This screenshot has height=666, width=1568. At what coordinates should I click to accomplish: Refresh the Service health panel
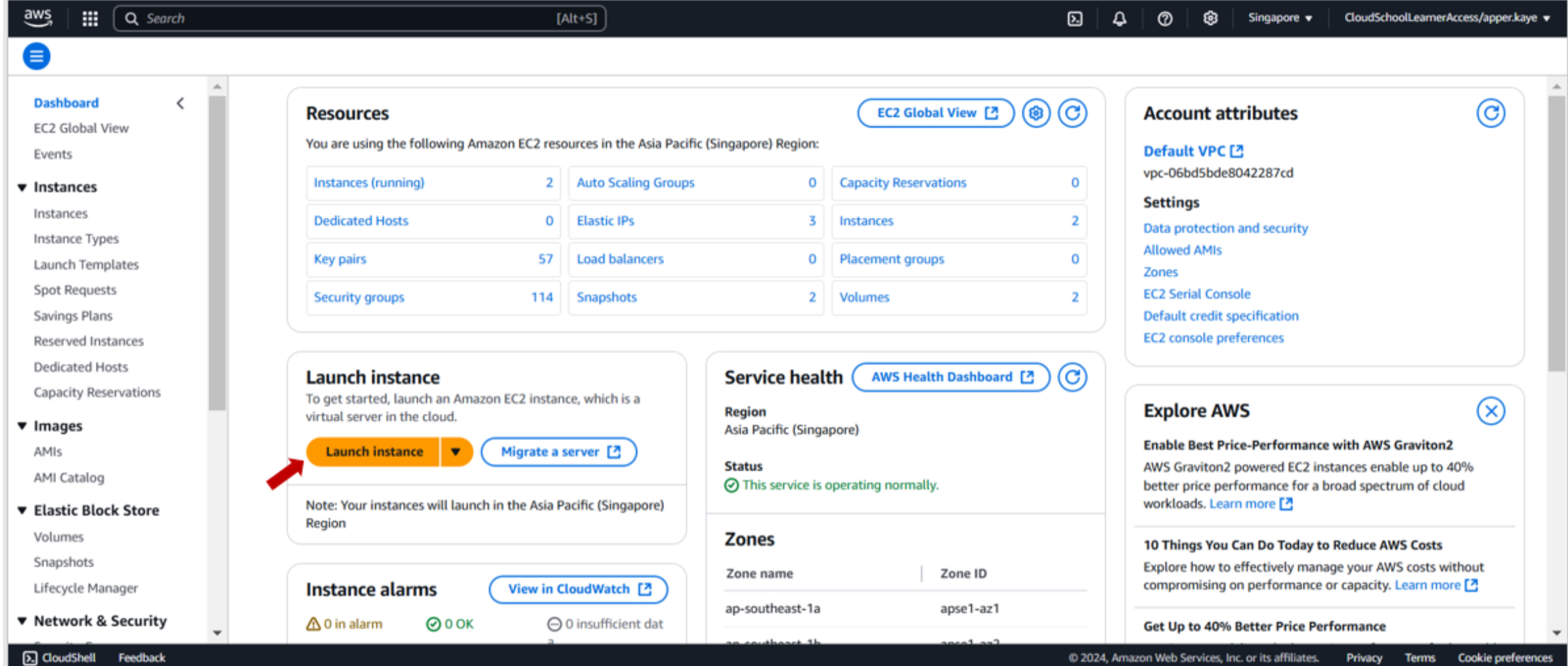[1072, 378]
